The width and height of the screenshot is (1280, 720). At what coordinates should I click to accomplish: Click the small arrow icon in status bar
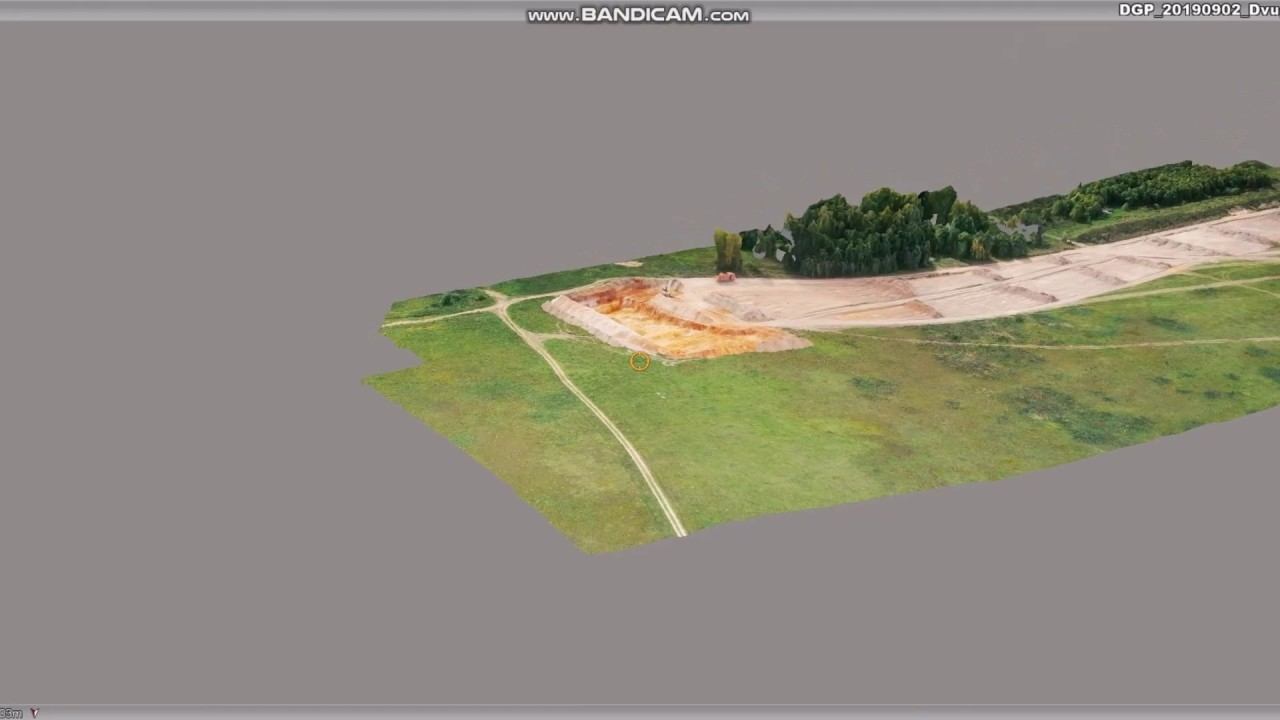coord(34,713)
